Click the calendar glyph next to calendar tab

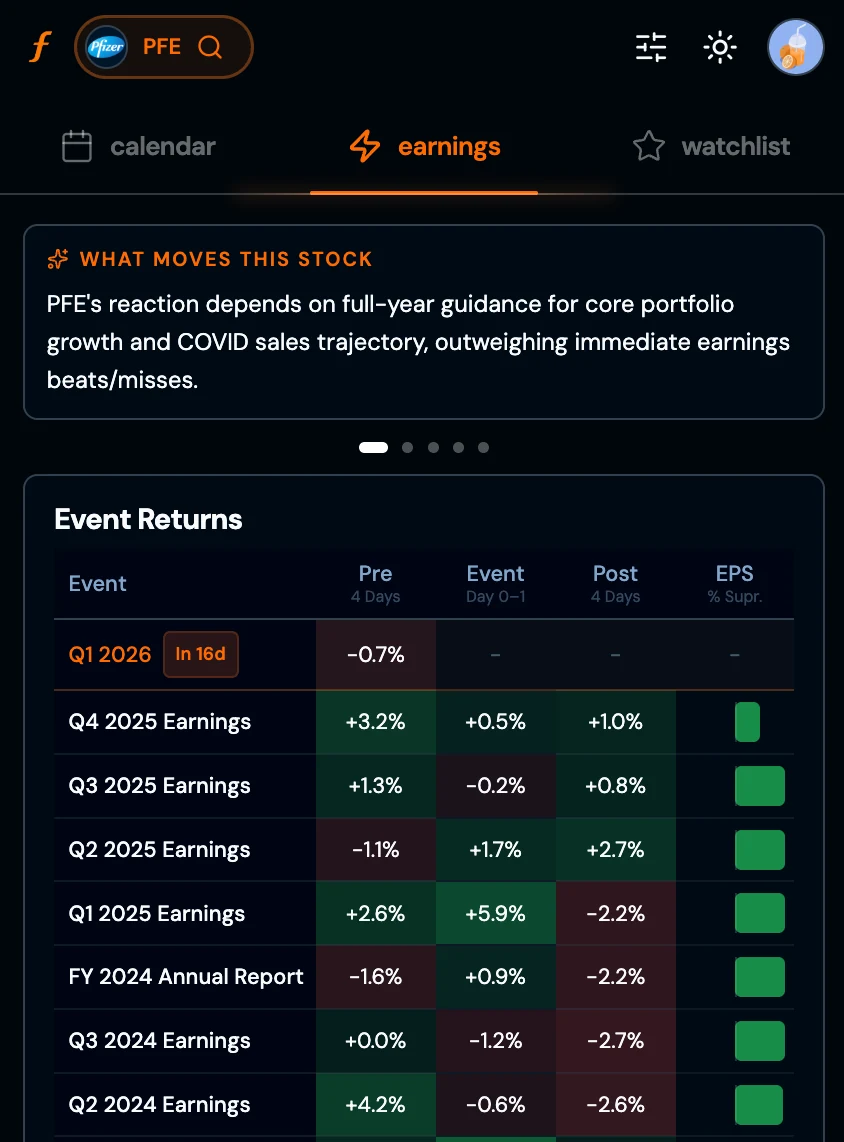[77, 146]
